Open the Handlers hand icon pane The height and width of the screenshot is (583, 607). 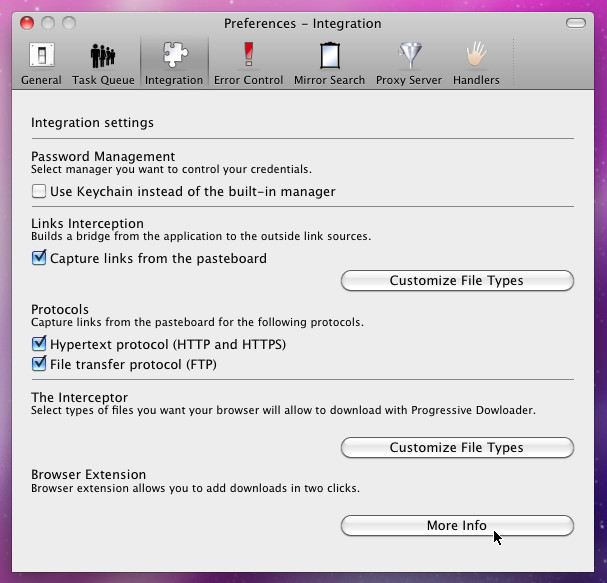[x=476, y=63]
